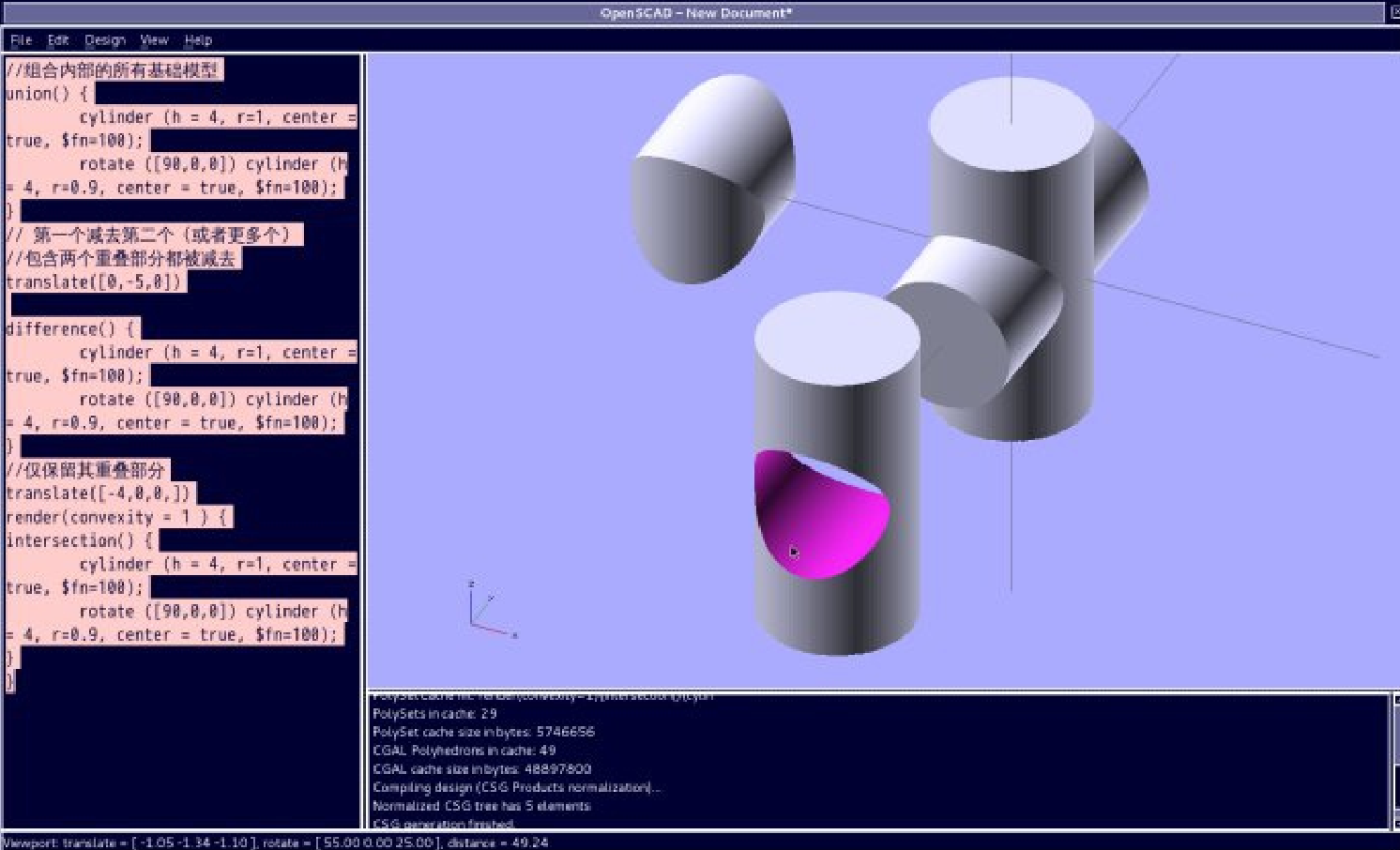This screenshot has width=1400, height=850.
Task: Click the 'PolySets in cache' console line
Action: pyautogui.click(x=434, y=714)
